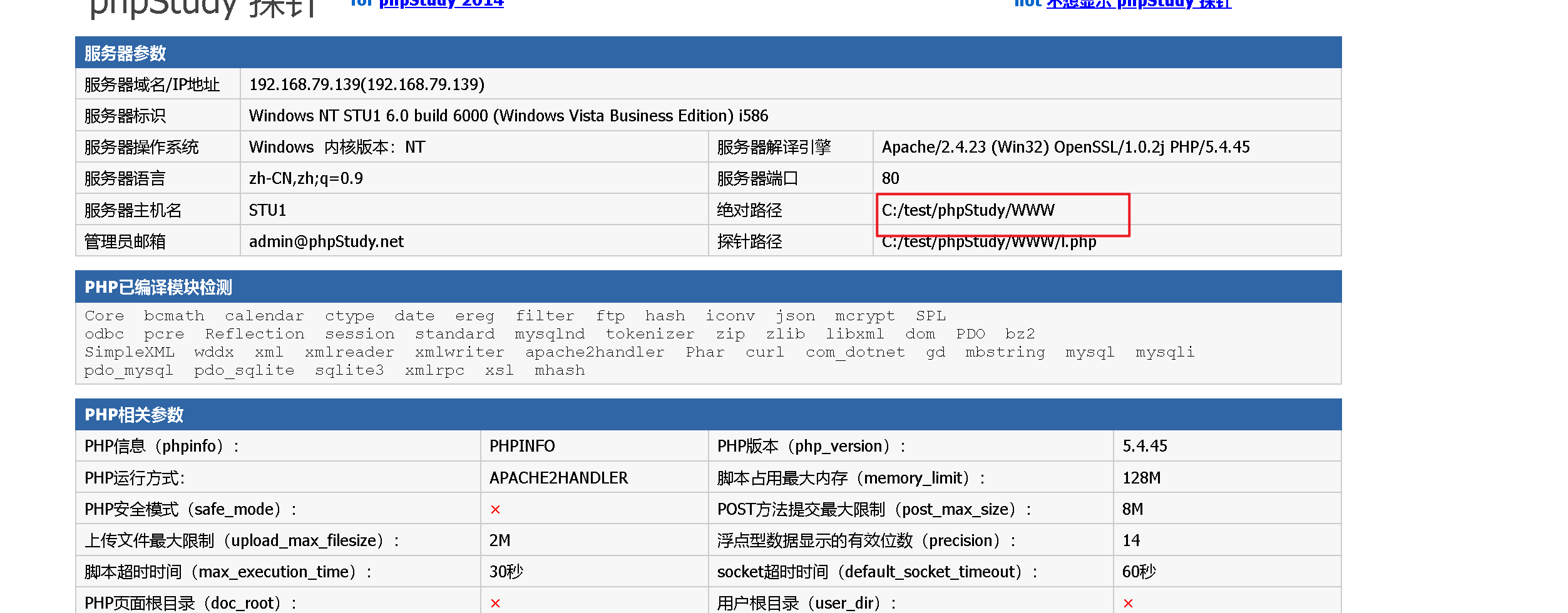1568x613 pixels.
Task: Click the PDO module name
Action: coord(970,334)
